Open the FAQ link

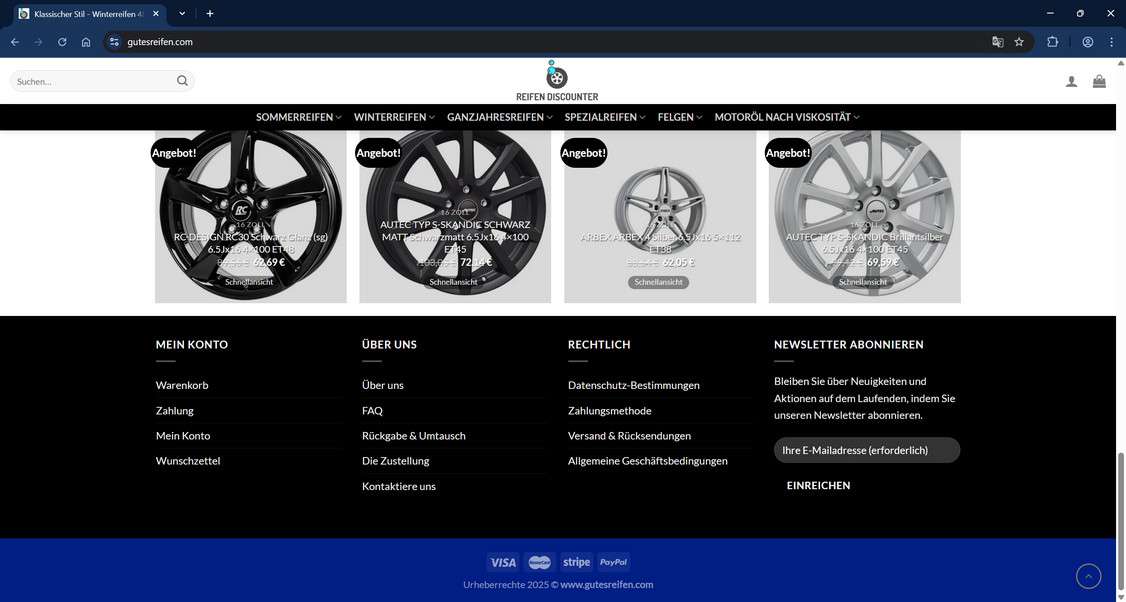tap(372, 411)
